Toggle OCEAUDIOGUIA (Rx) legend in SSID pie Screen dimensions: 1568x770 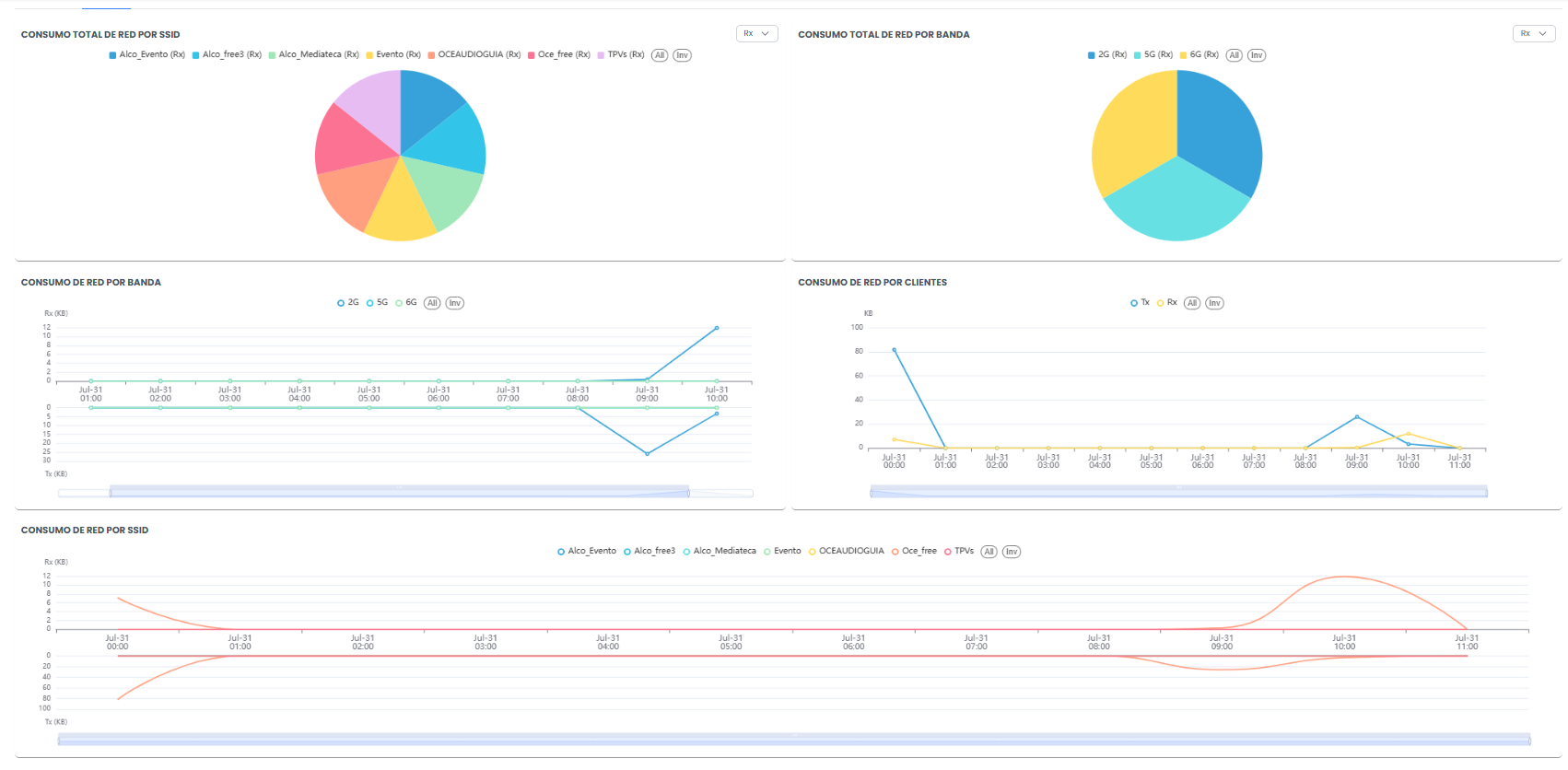474,55
